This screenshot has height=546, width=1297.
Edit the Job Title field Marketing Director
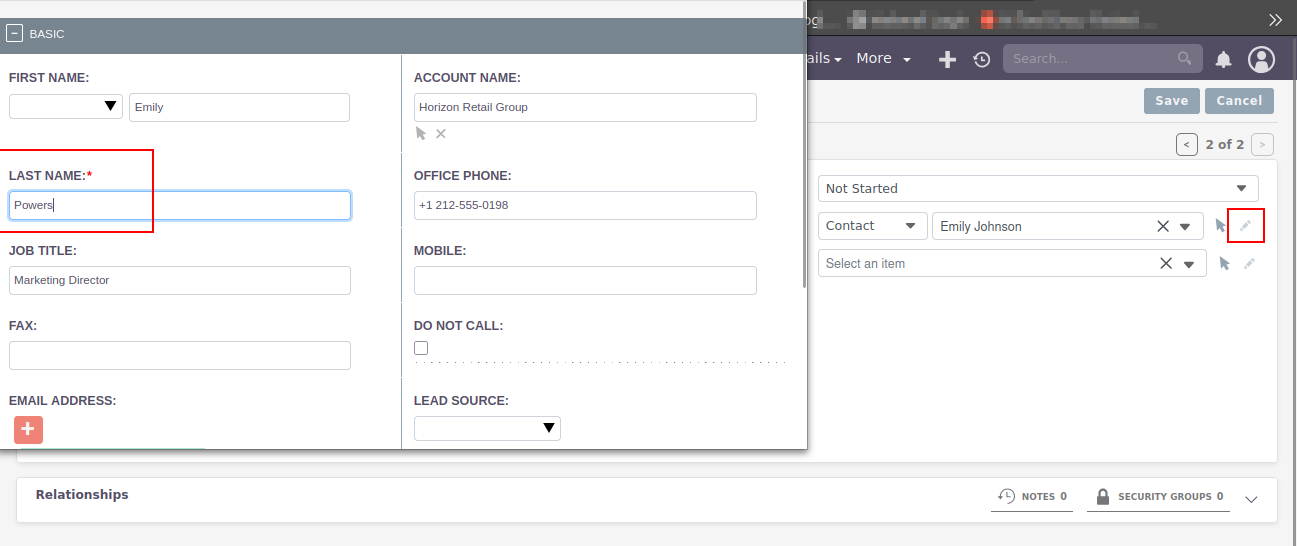tap(180, 280)
